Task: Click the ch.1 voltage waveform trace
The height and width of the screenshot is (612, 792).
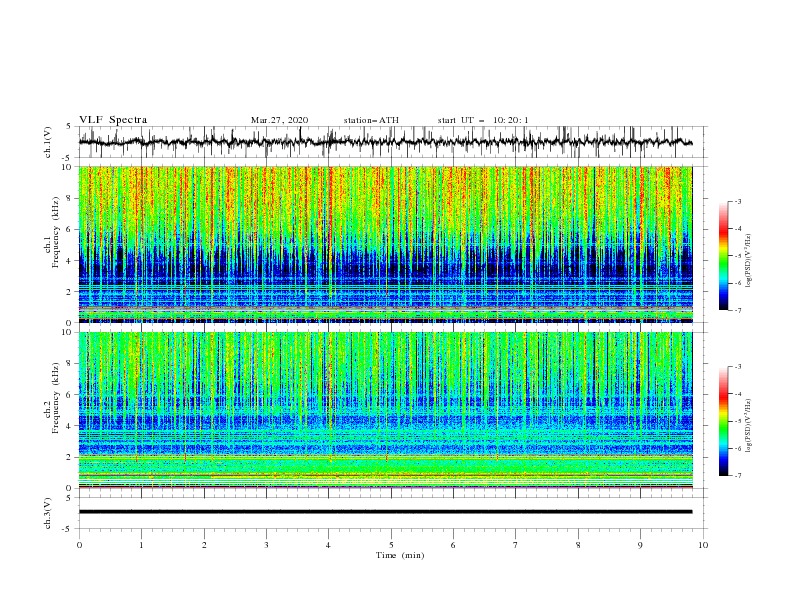Action: coord(385,142)
